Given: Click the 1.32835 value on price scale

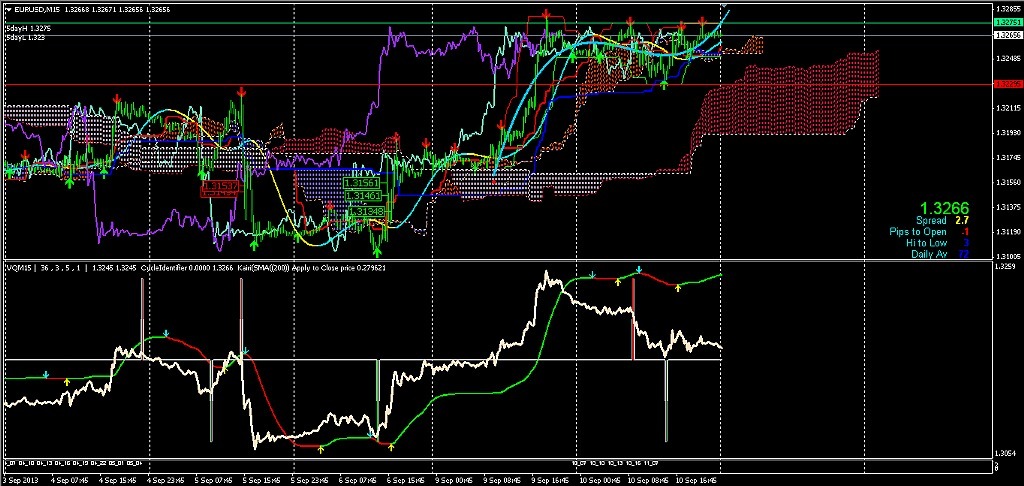Looking at the screenshot, I should pos(1007,10).
